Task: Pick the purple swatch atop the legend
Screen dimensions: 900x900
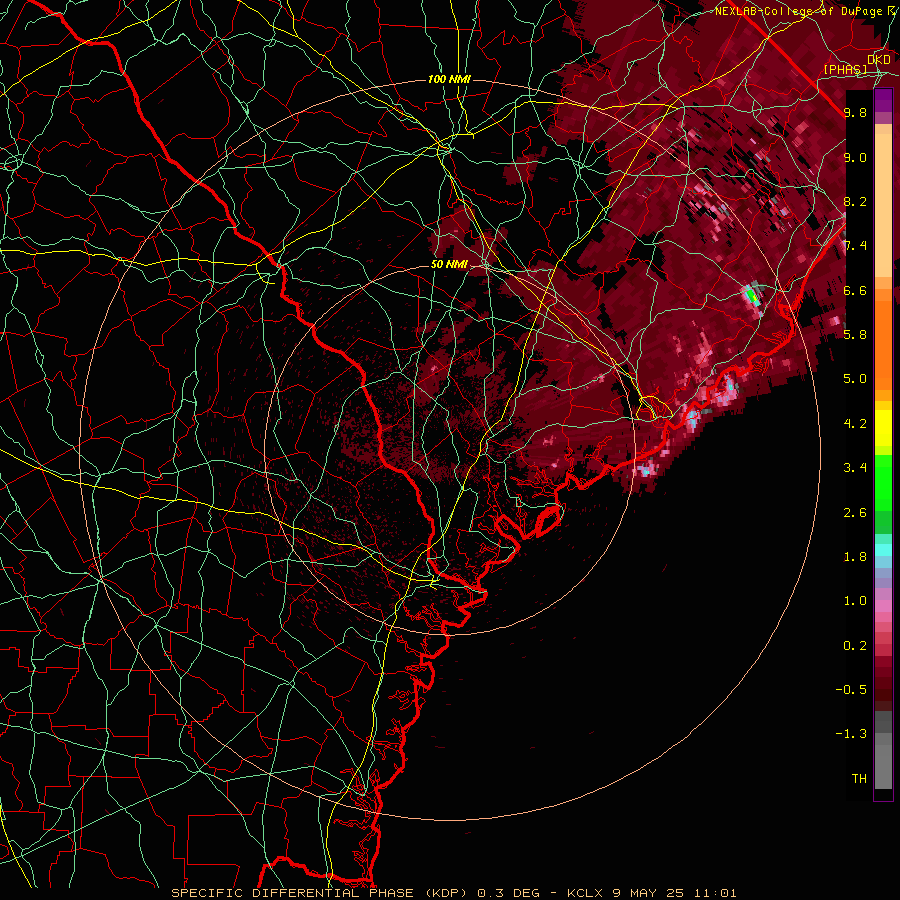Action: pyautogui.click(x=883, y=100)
